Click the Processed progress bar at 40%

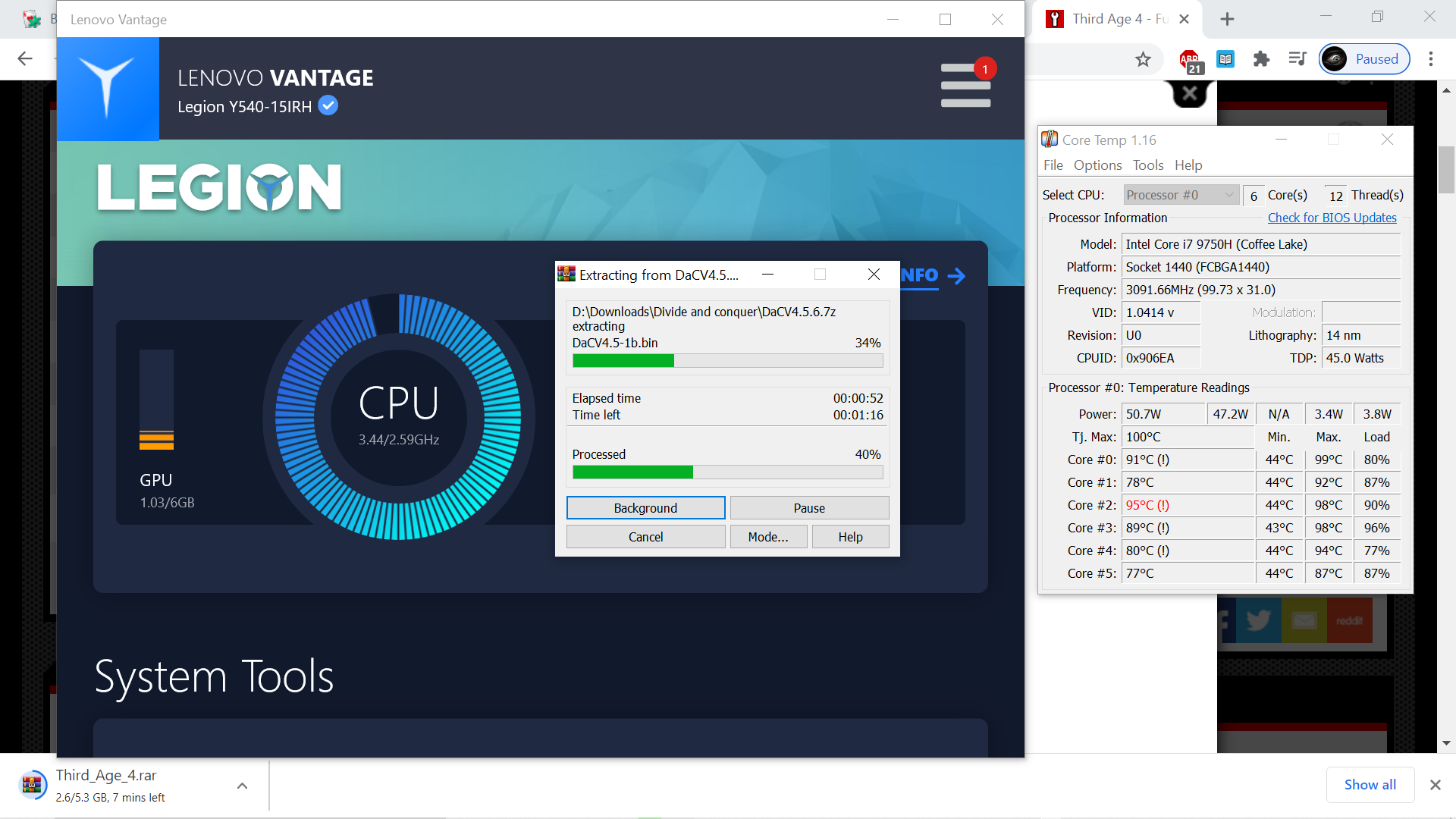[x=727, y=472]
